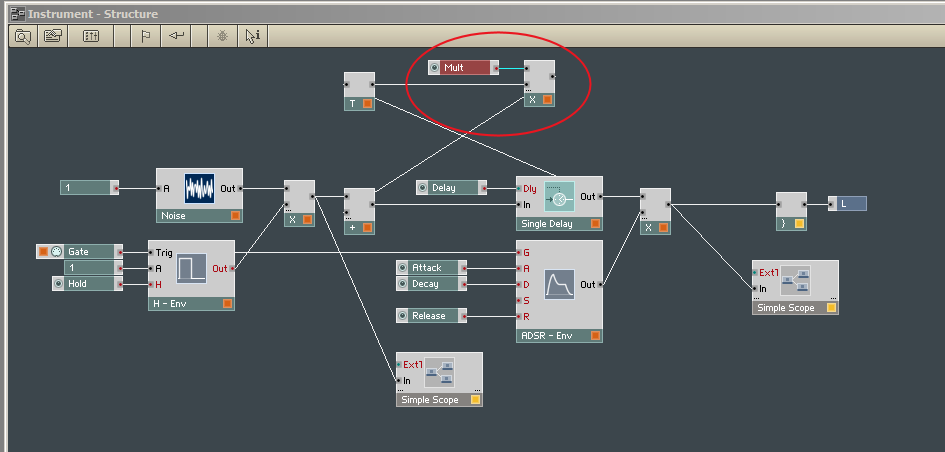Screen dimensions: 945x452
Task: Click the H - Env name label
Action: pos(169,304)
